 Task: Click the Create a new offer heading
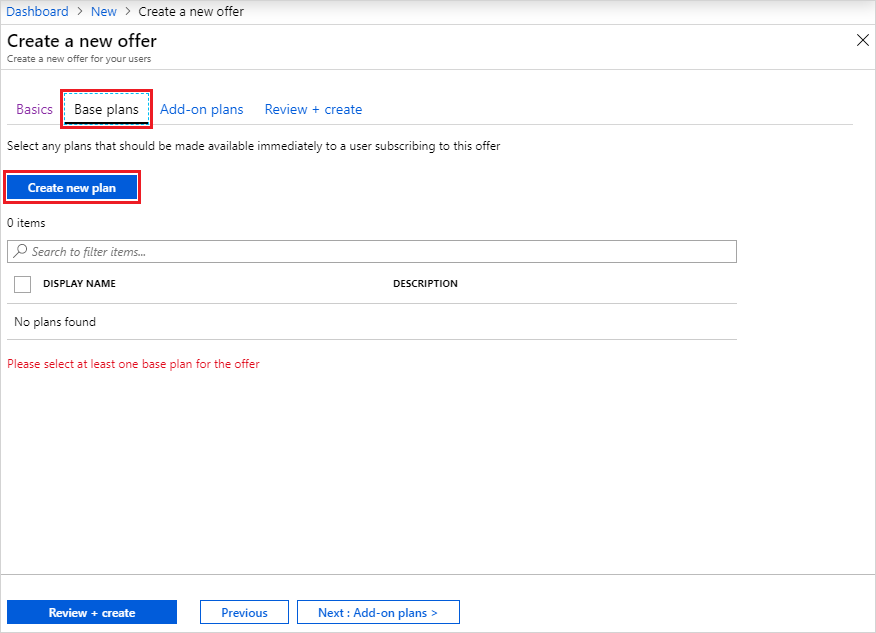(x=81, y=41)
